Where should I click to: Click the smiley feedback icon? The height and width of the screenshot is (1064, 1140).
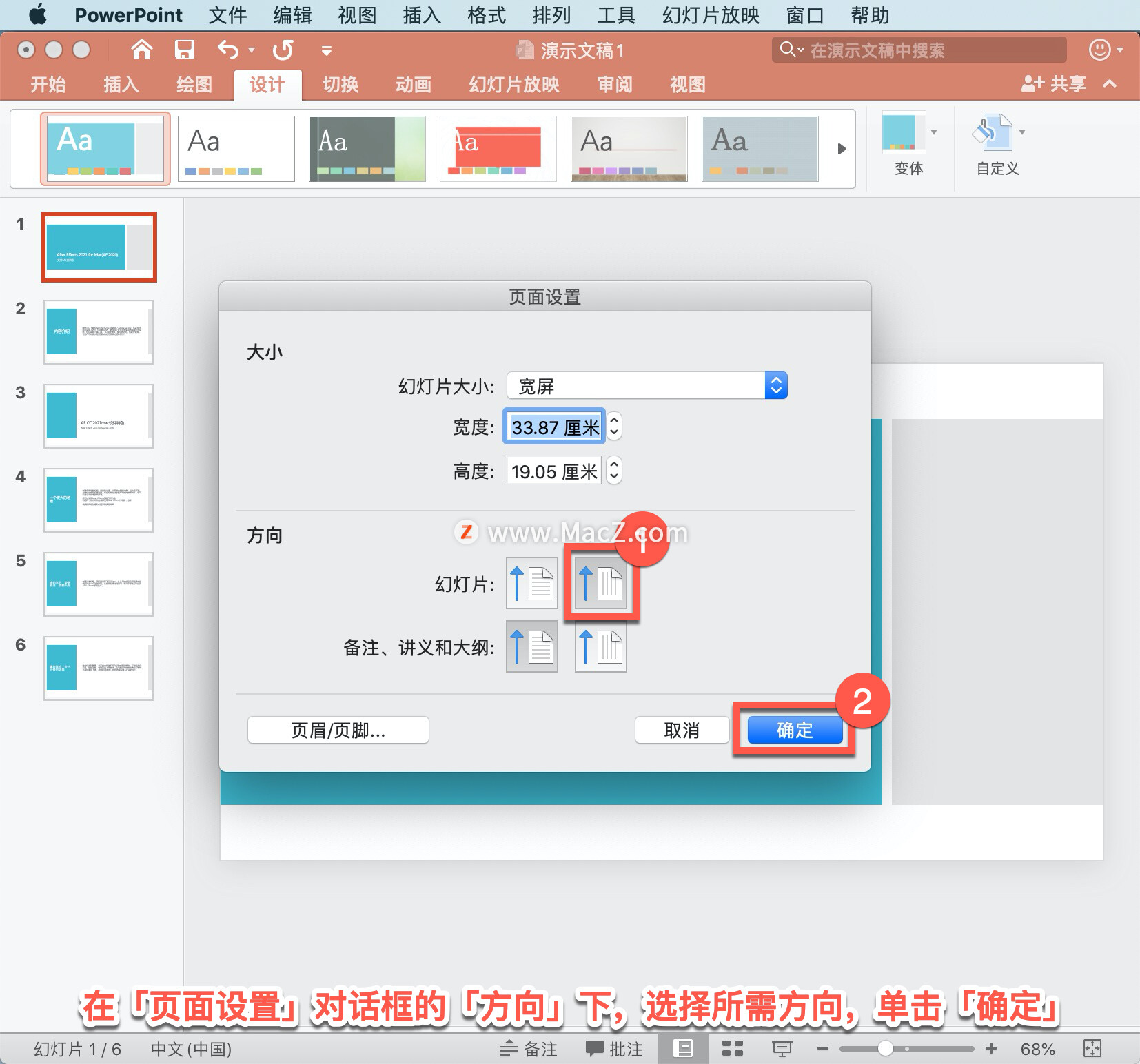(1100, 50)
